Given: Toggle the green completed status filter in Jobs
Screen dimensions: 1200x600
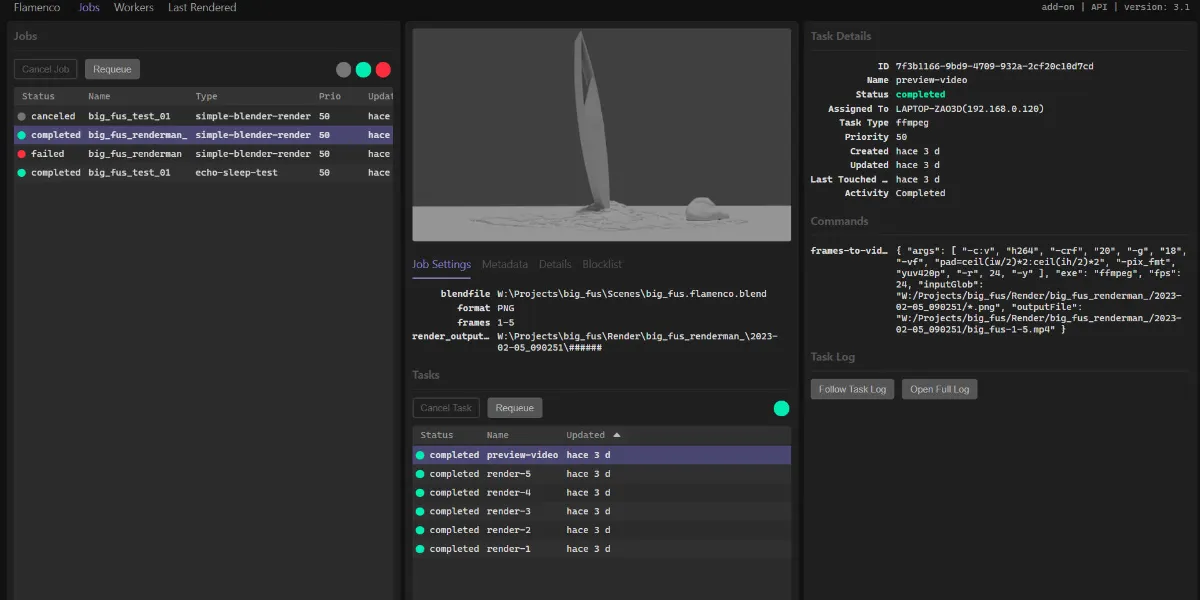Looking at the screenshot, I should pyautogui.click(x=363, y=70).
